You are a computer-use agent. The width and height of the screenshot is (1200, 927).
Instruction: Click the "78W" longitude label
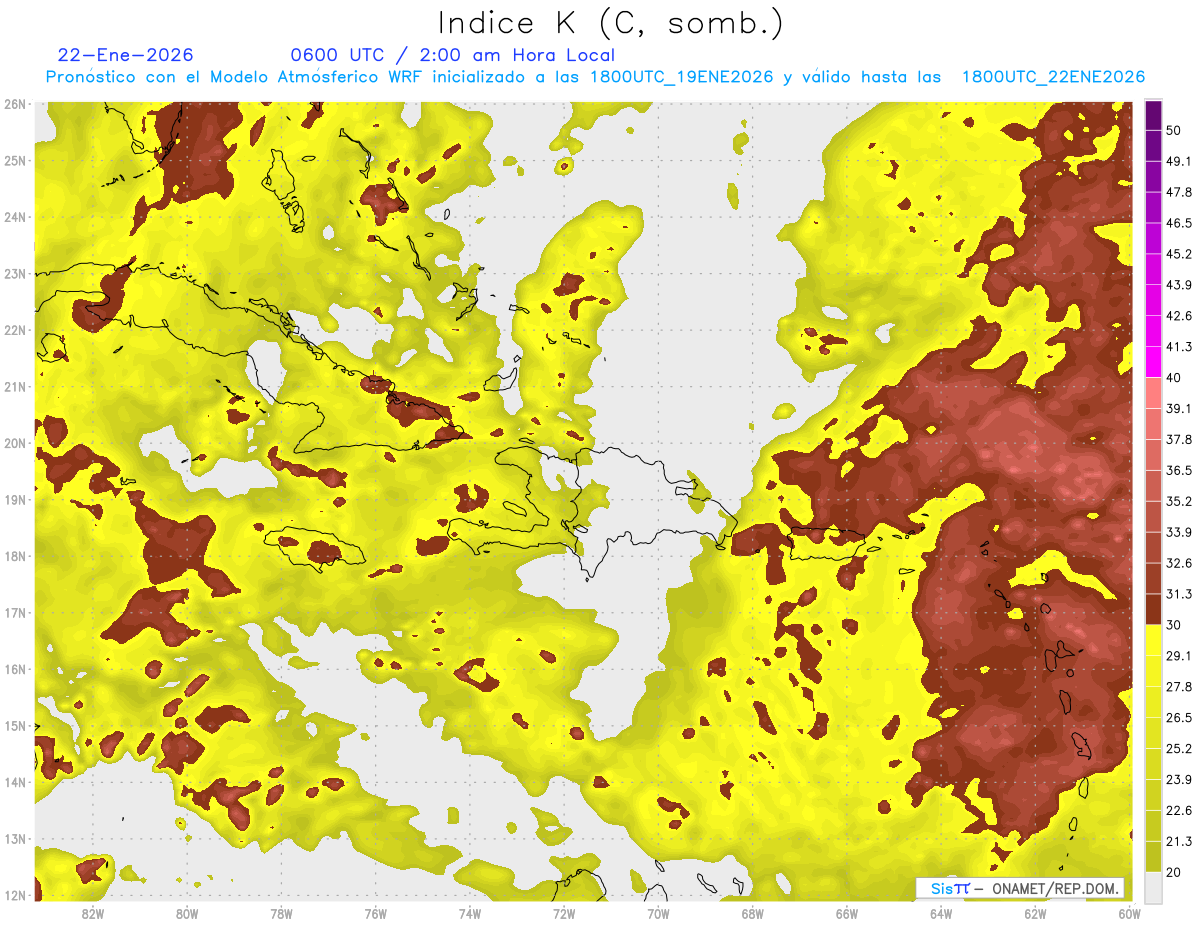click(281, 913)
